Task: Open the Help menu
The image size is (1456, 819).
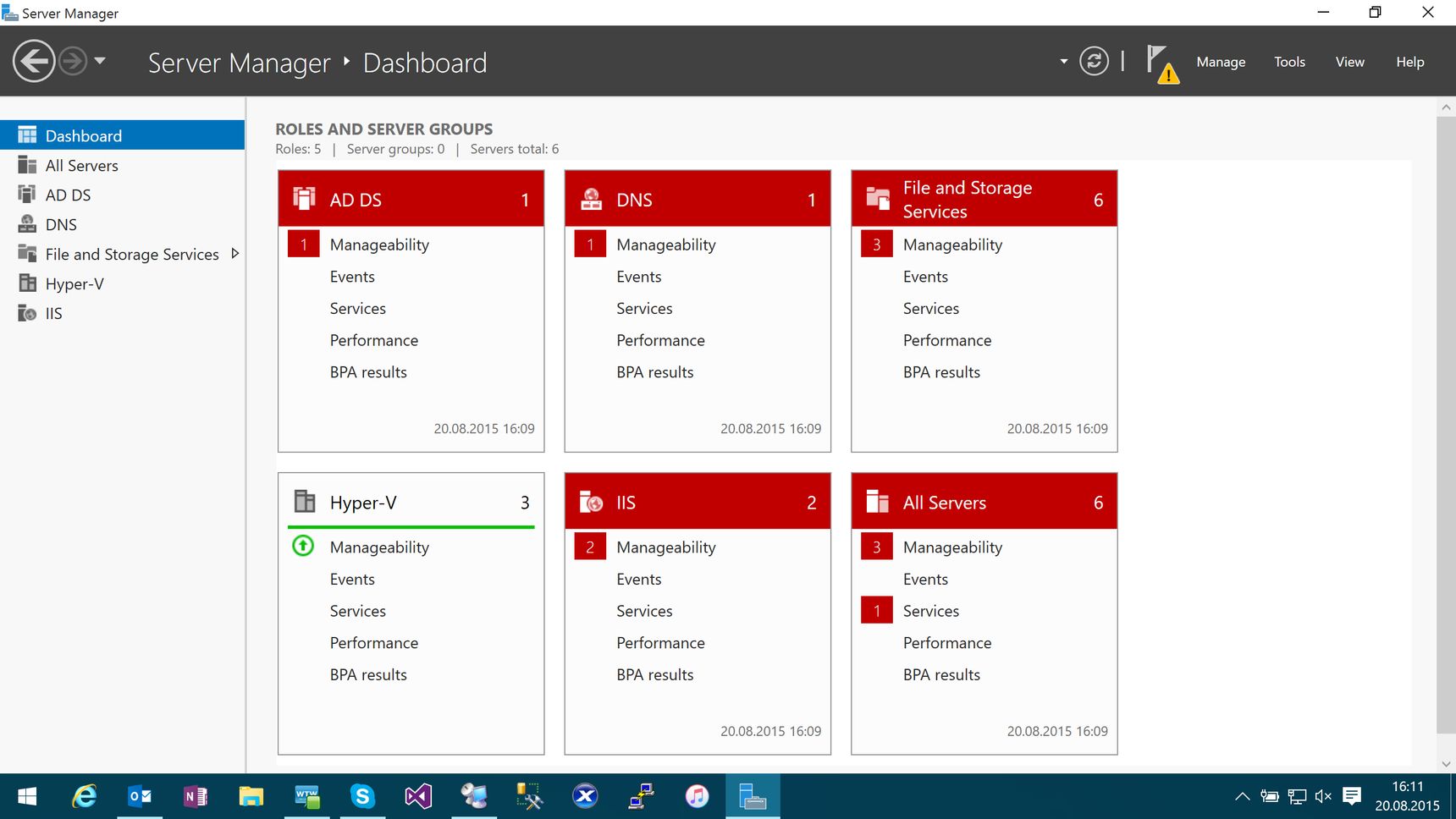Action: 1409,62
